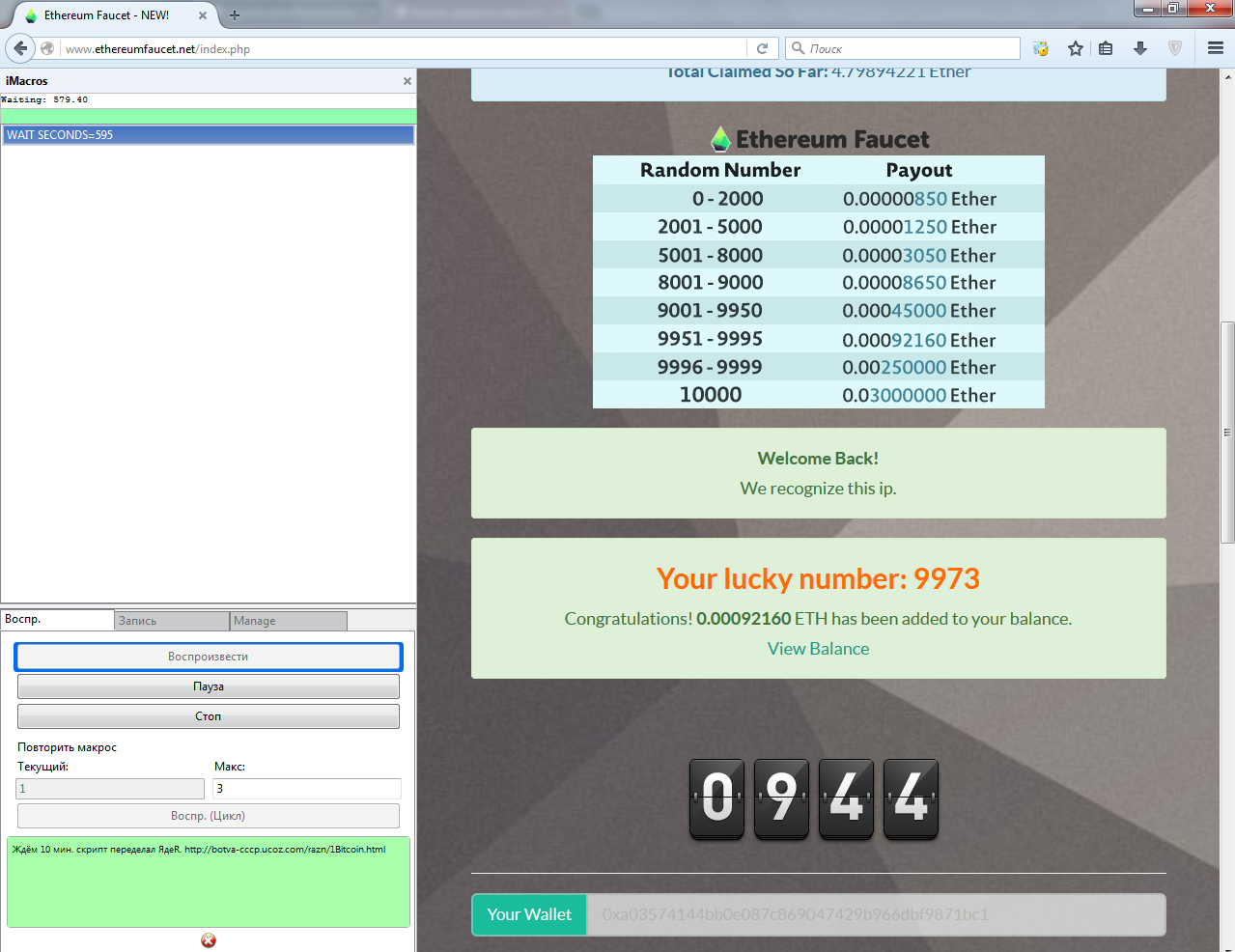Click the 'Random Number' column header
Image resolution: width=1235 pixels, height=952 pixels.
(x=720, y=170)
